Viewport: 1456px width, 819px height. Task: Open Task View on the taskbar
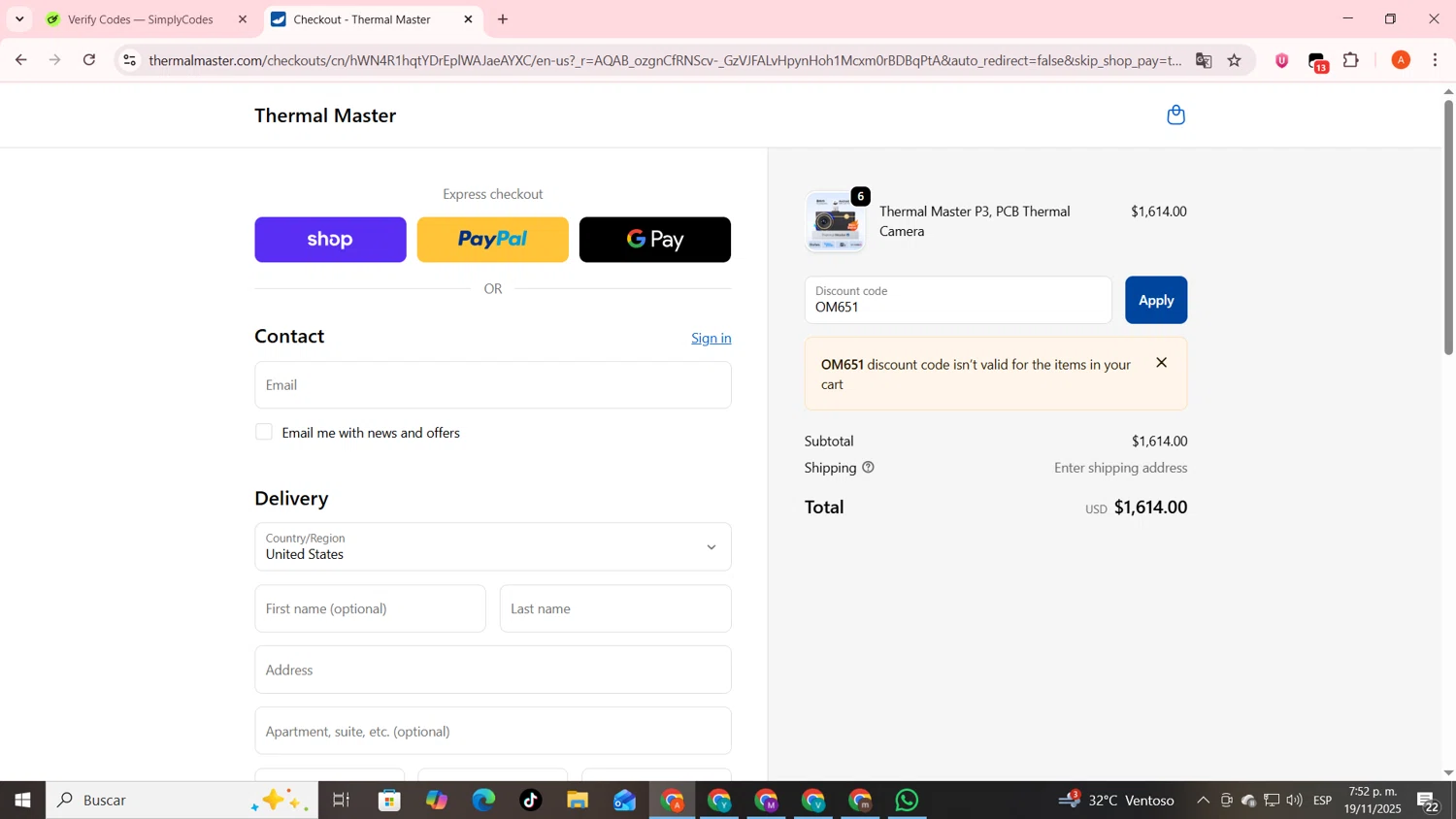pyautogui.click(x=341, y=801)
